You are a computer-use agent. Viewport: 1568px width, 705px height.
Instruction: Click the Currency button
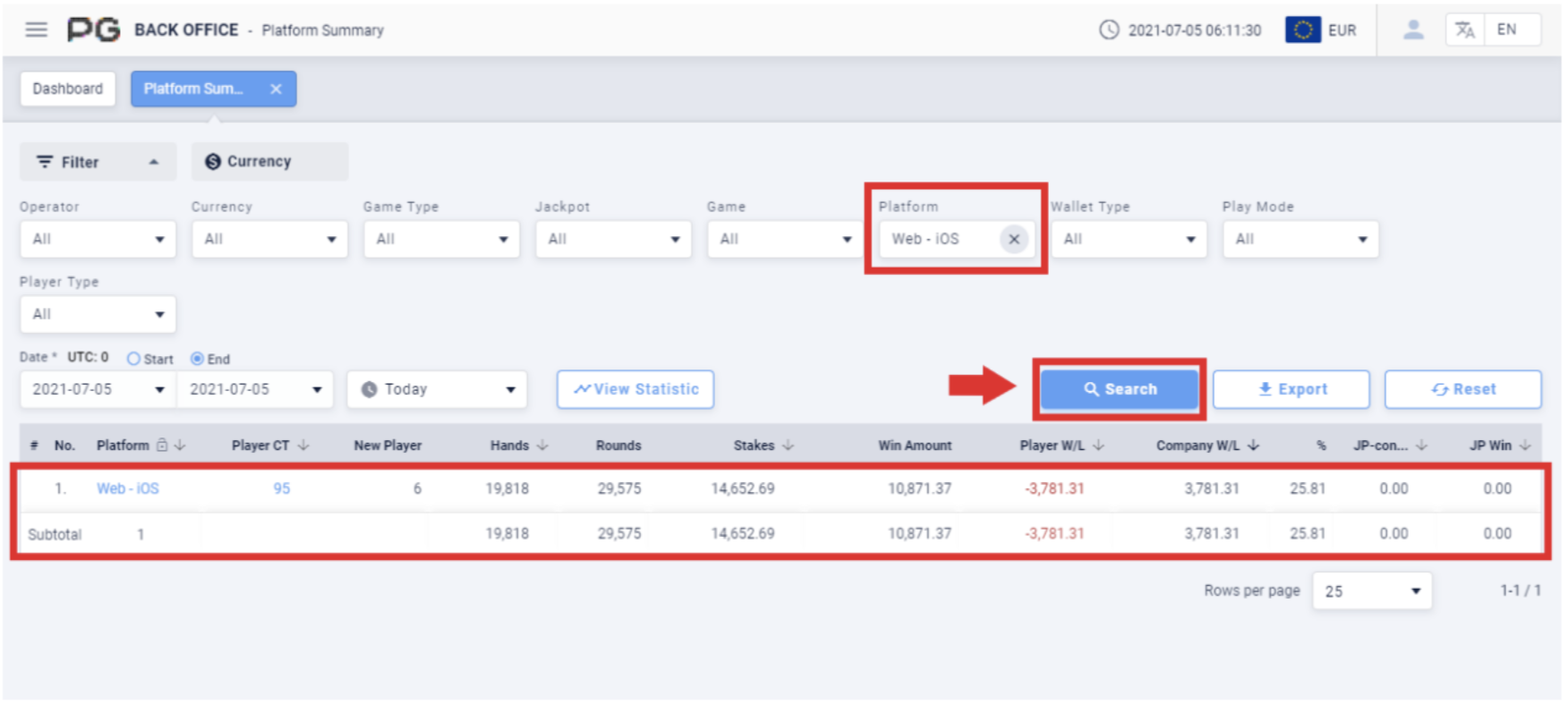pyautogui.click(x=269, y=162)
